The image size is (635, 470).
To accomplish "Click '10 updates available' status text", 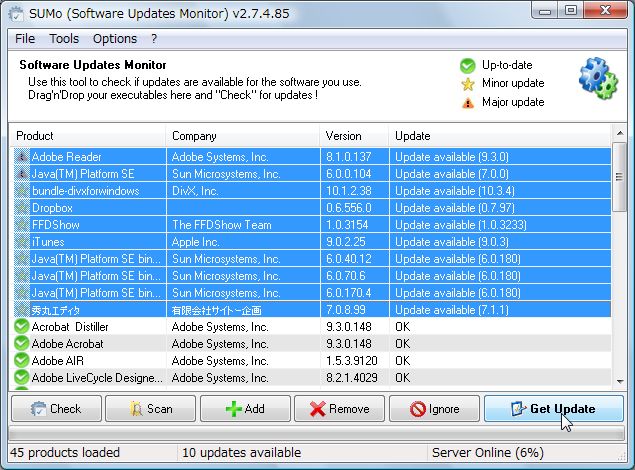I will click(241, 452).
